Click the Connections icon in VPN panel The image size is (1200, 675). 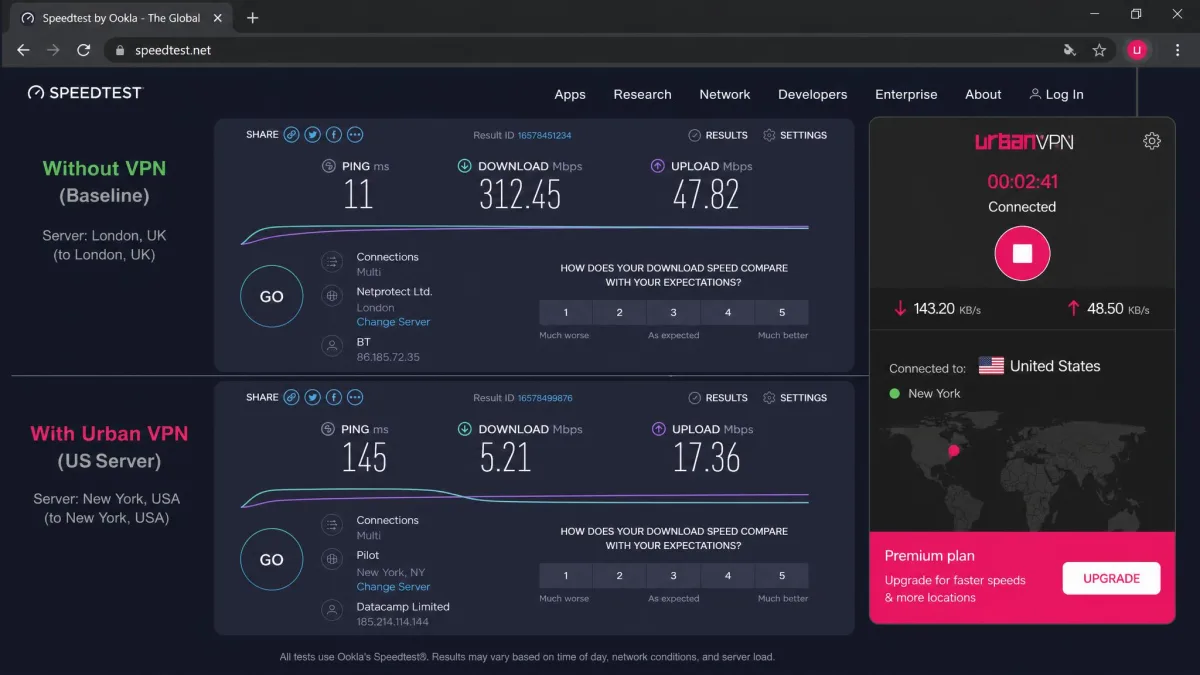click(x=332, y=526)
